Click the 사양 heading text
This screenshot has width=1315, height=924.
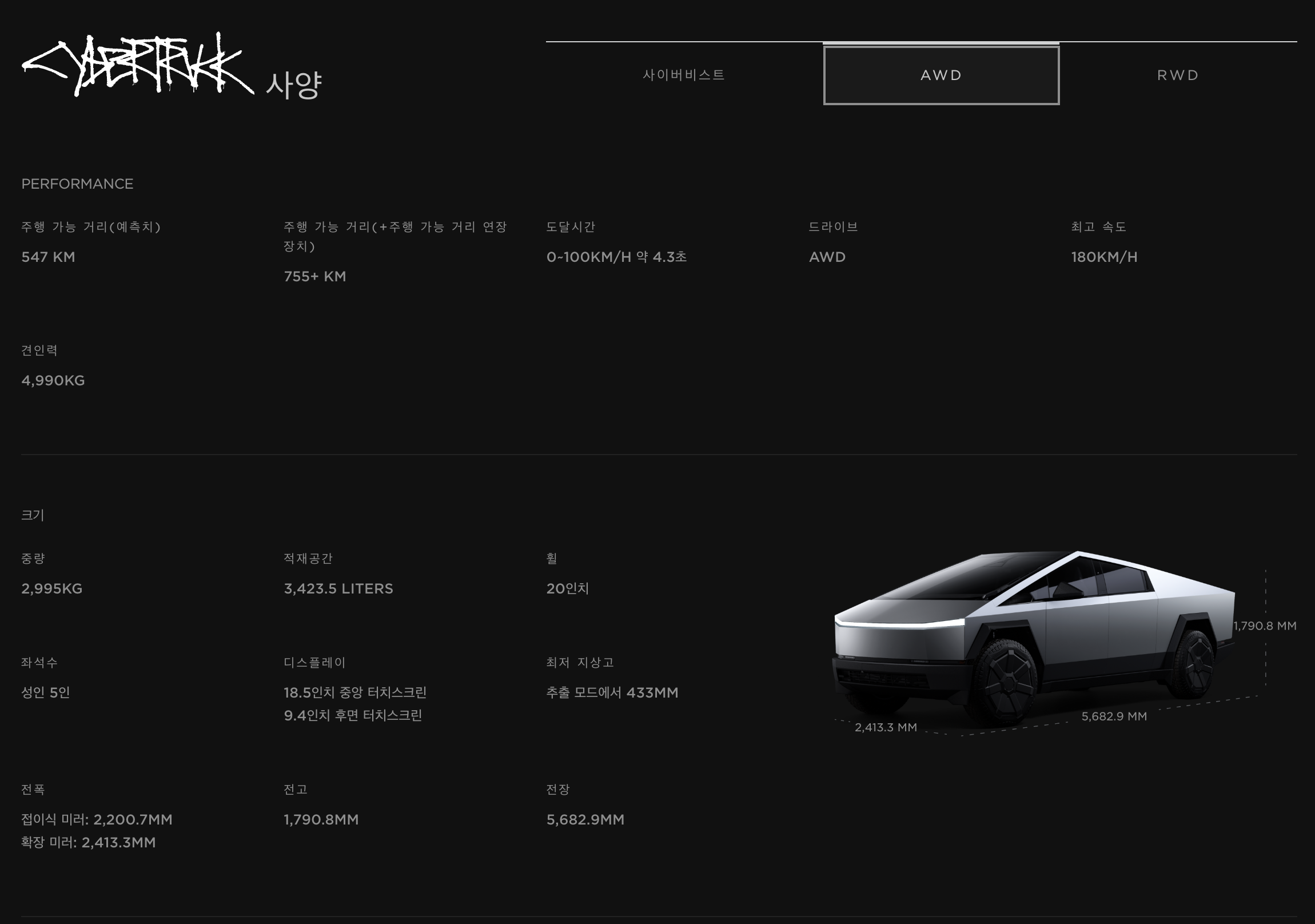[x=294, y=85]
